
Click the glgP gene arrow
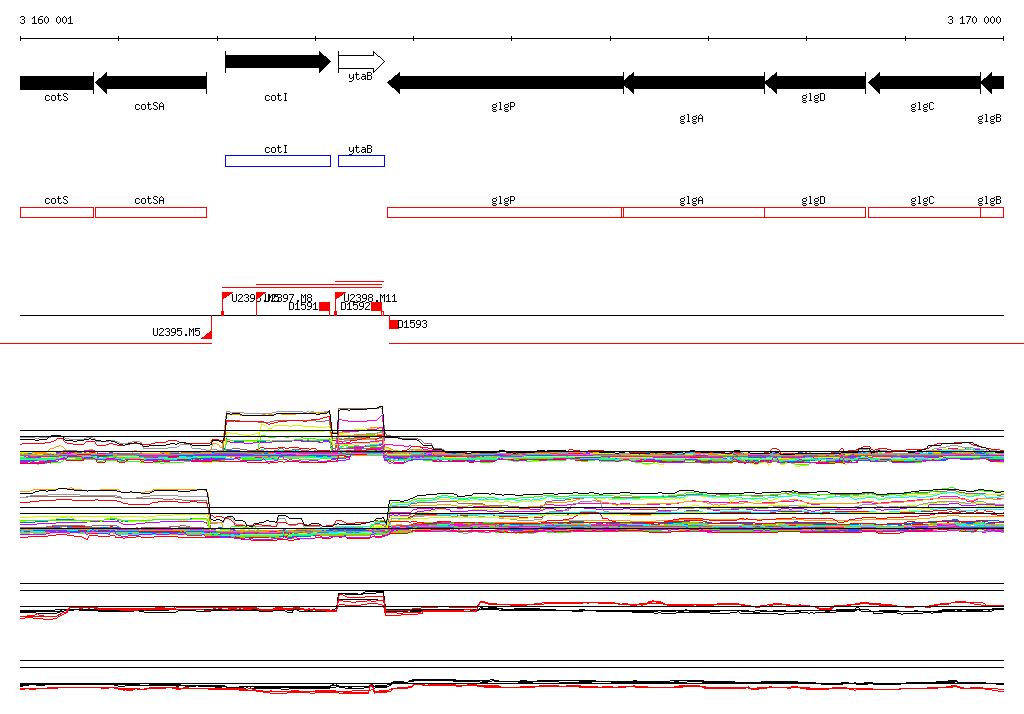(505, 83)
